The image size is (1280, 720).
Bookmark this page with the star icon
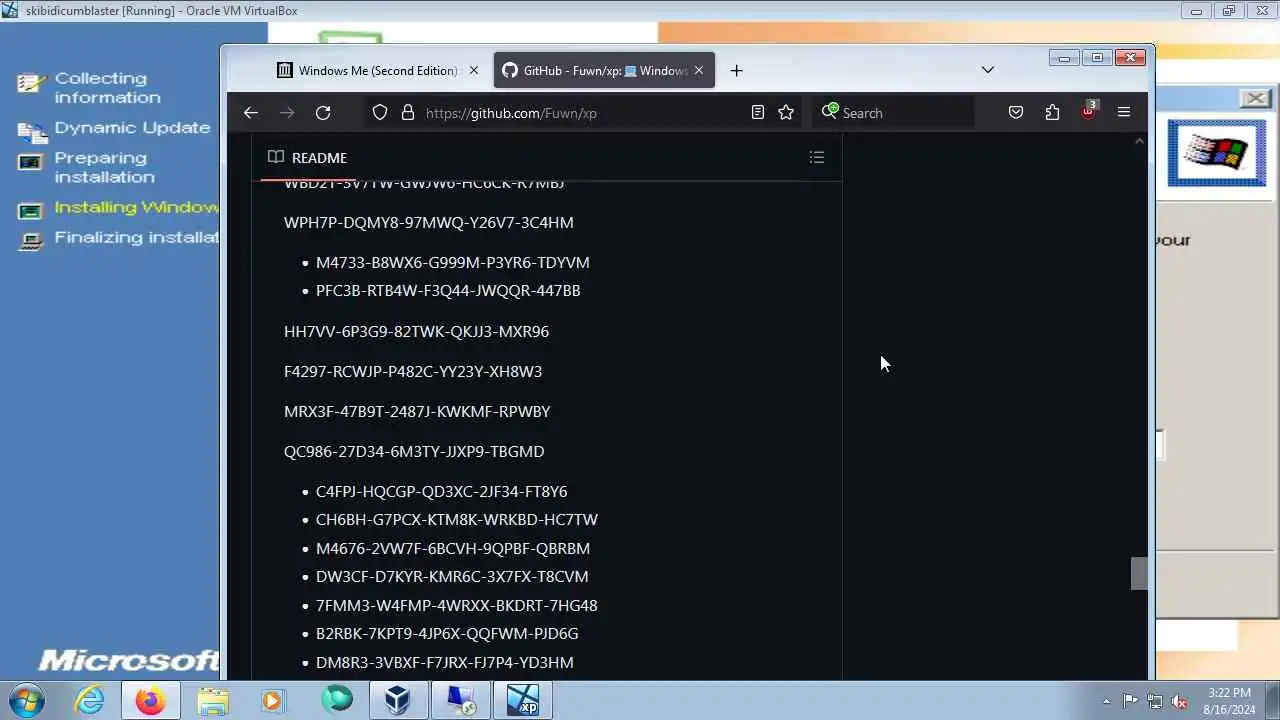786,113
